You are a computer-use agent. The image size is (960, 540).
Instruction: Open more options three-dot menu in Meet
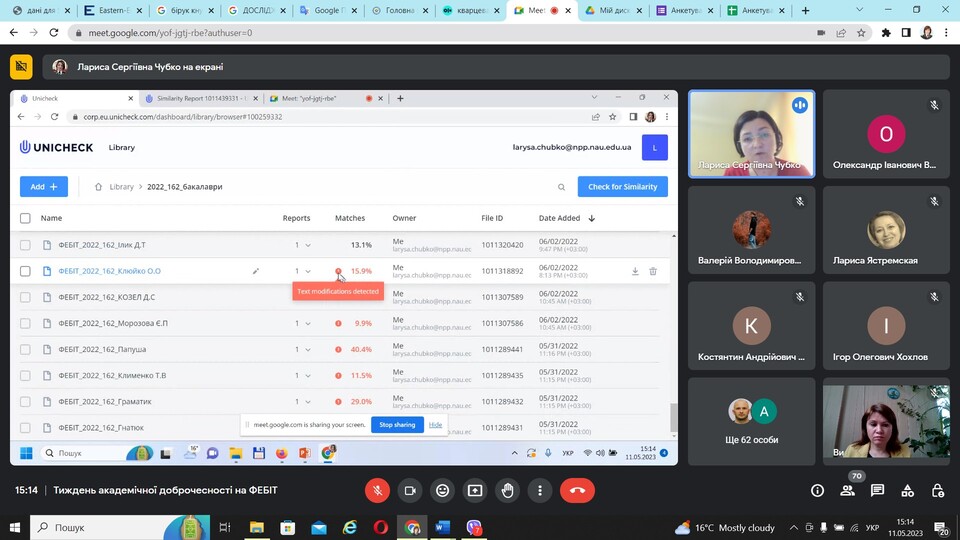tap(540, 490)
